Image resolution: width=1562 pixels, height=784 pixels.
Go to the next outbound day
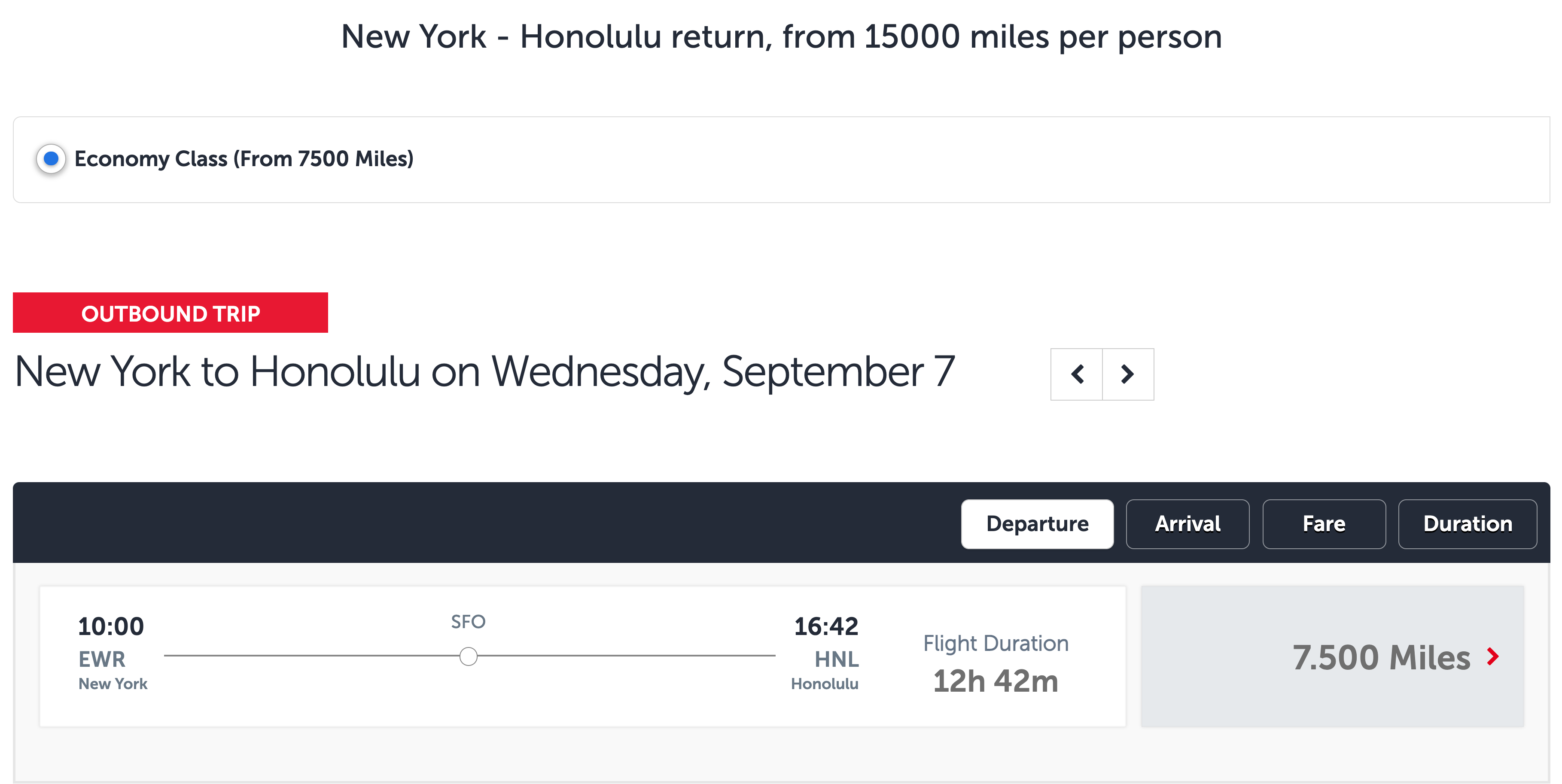[1127, 374]
